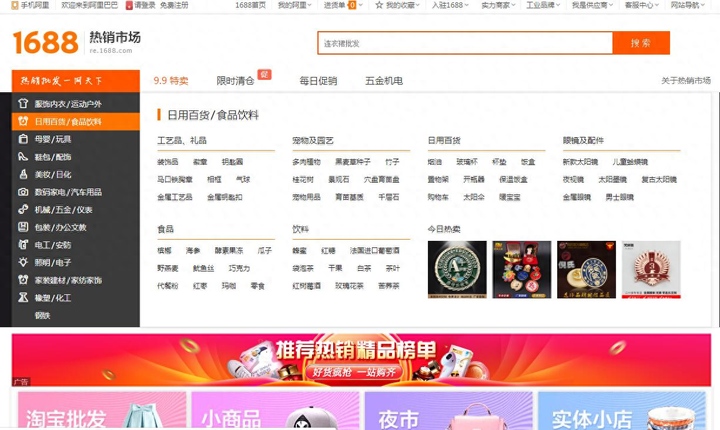This screenshot has width=720, height=430.
Task: Click the 玻璃杯 link under 日用百货
Action: coord(467,162)
